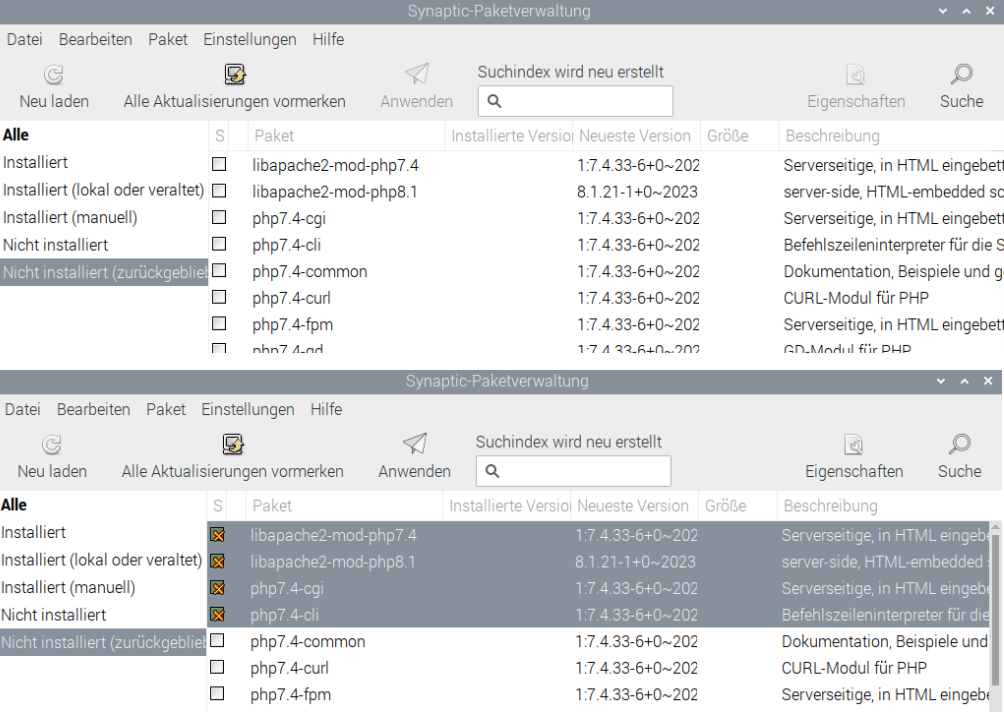
Task: Focus the search input field in lower window
Action: 582,471
